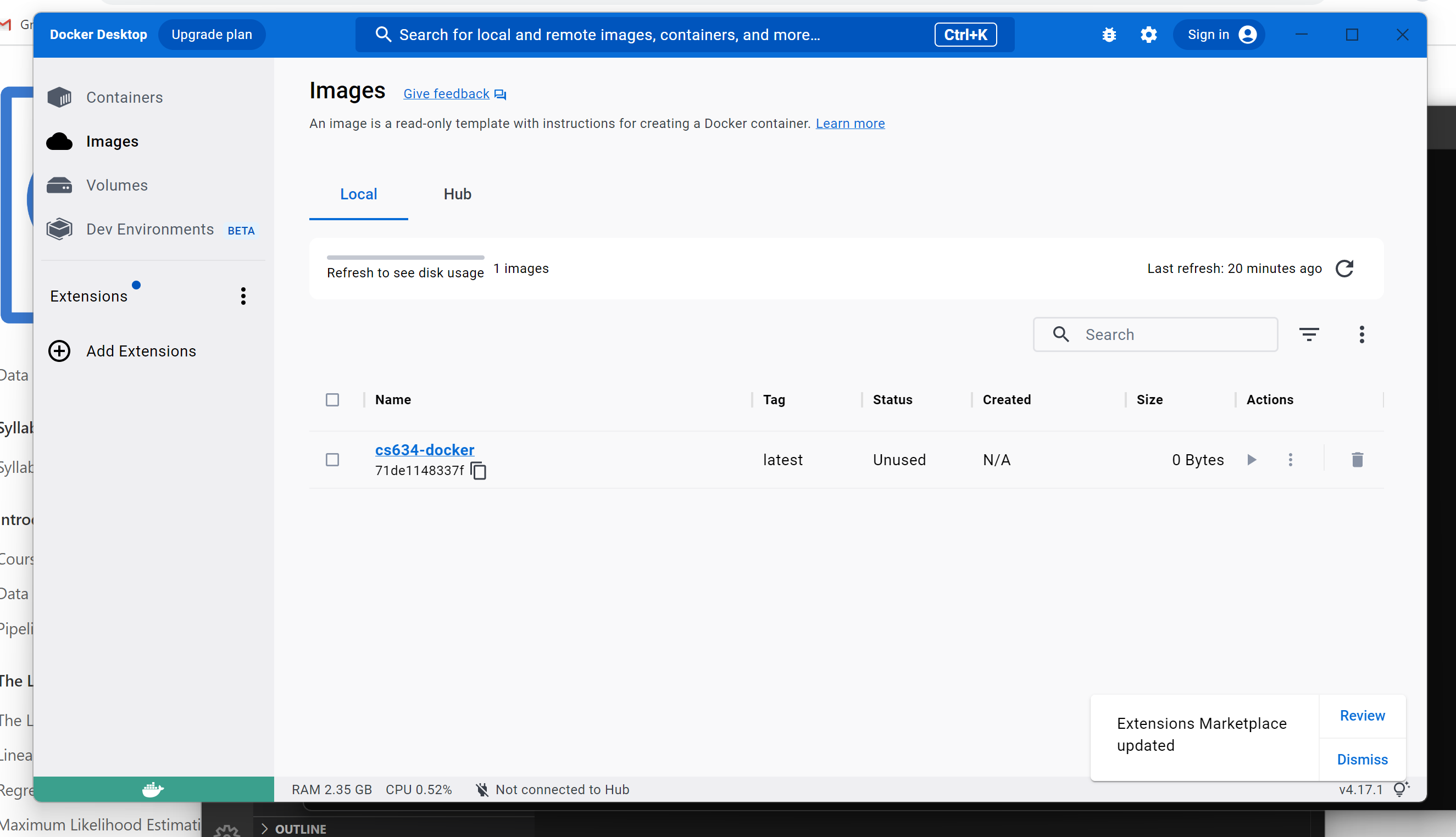1456x837 pixels.
Task: Open the Learn more link
Action: tap(850, 124)
